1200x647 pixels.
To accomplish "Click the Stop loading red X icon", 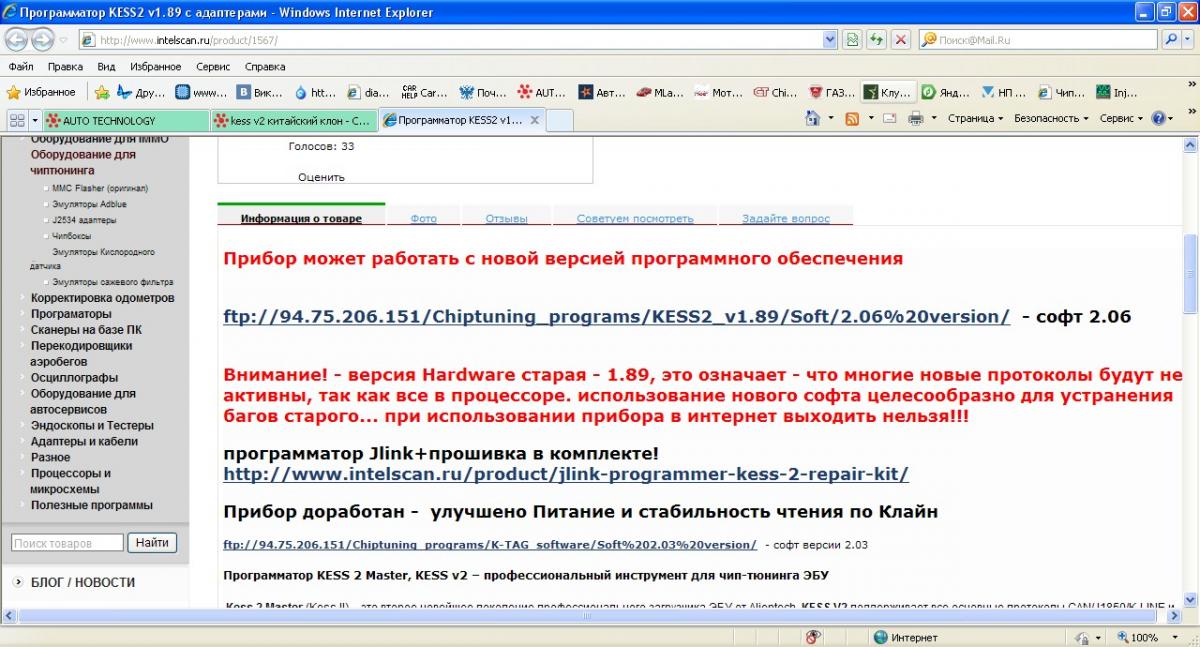I will (901, 40).
